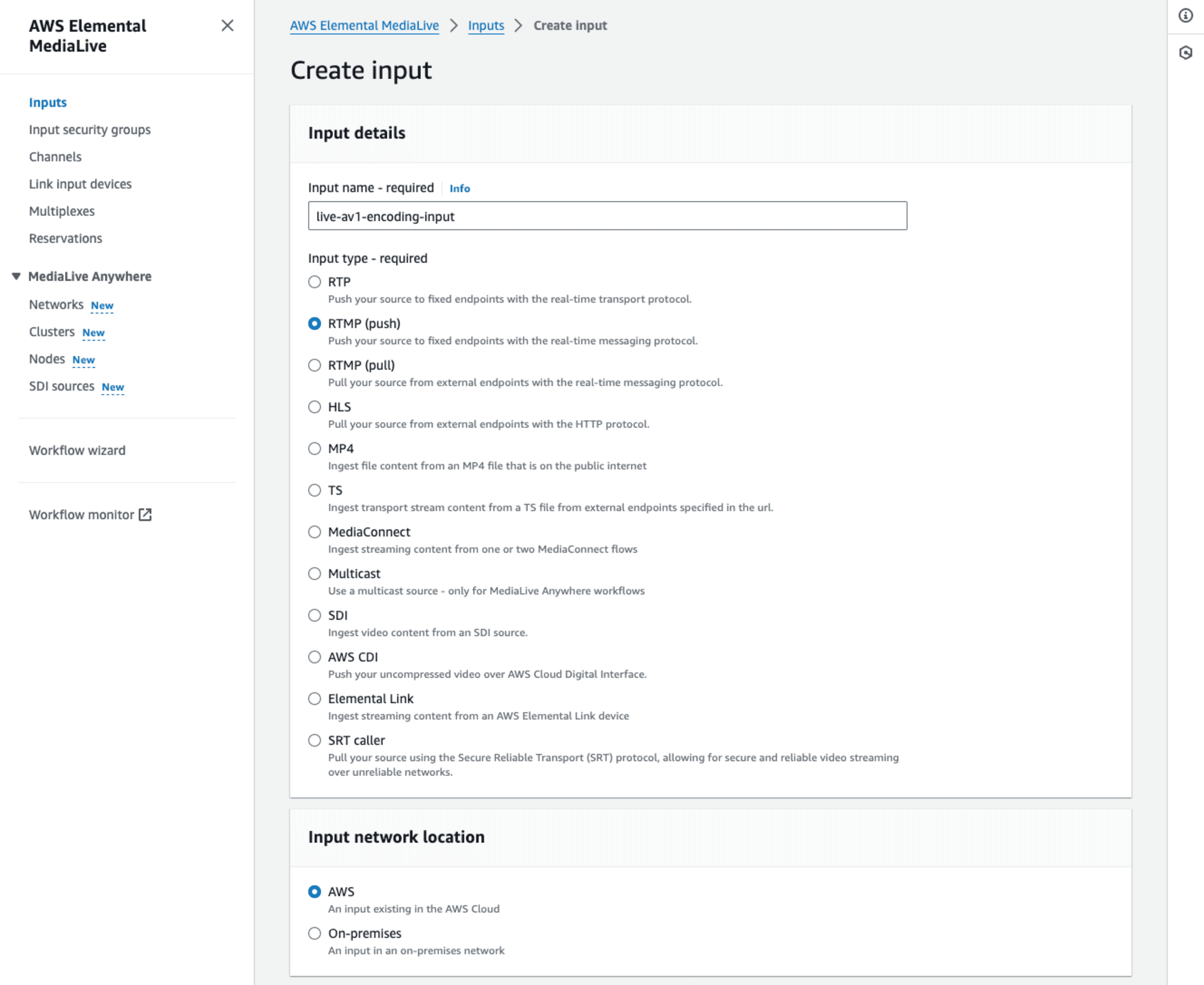Click the Workflow monitor external link icon
The height and width of the screenshot is (985, 1204).
coord(147,514)
